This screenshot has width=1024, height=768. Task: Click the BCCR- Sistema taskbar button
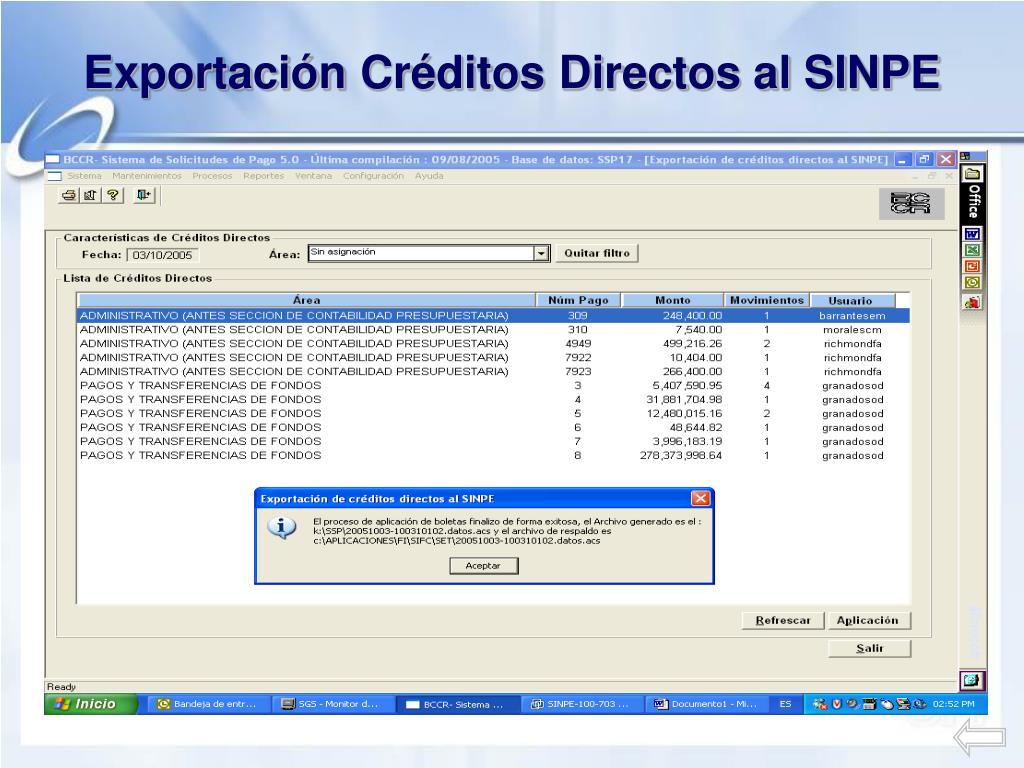(456, 704)
